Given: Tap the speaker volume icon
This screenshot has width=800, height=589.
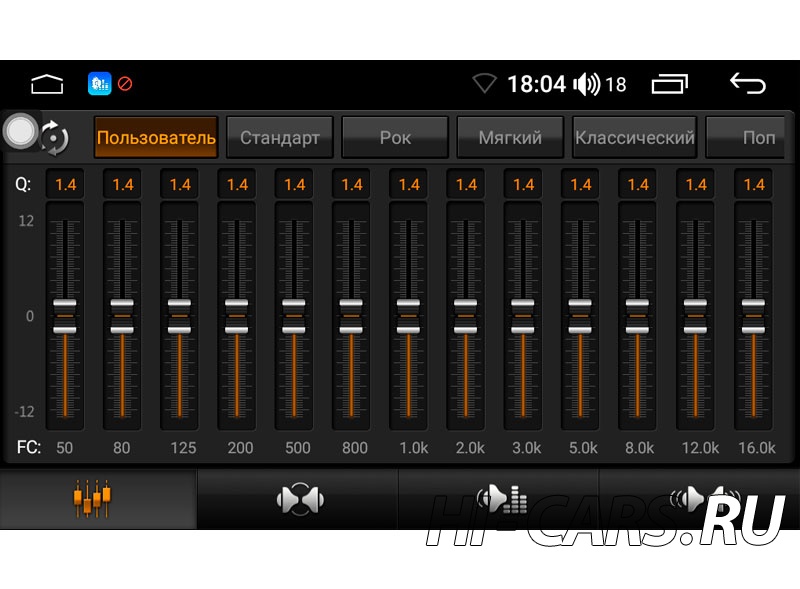Looking at the screenshot, I should coord(587,84).
